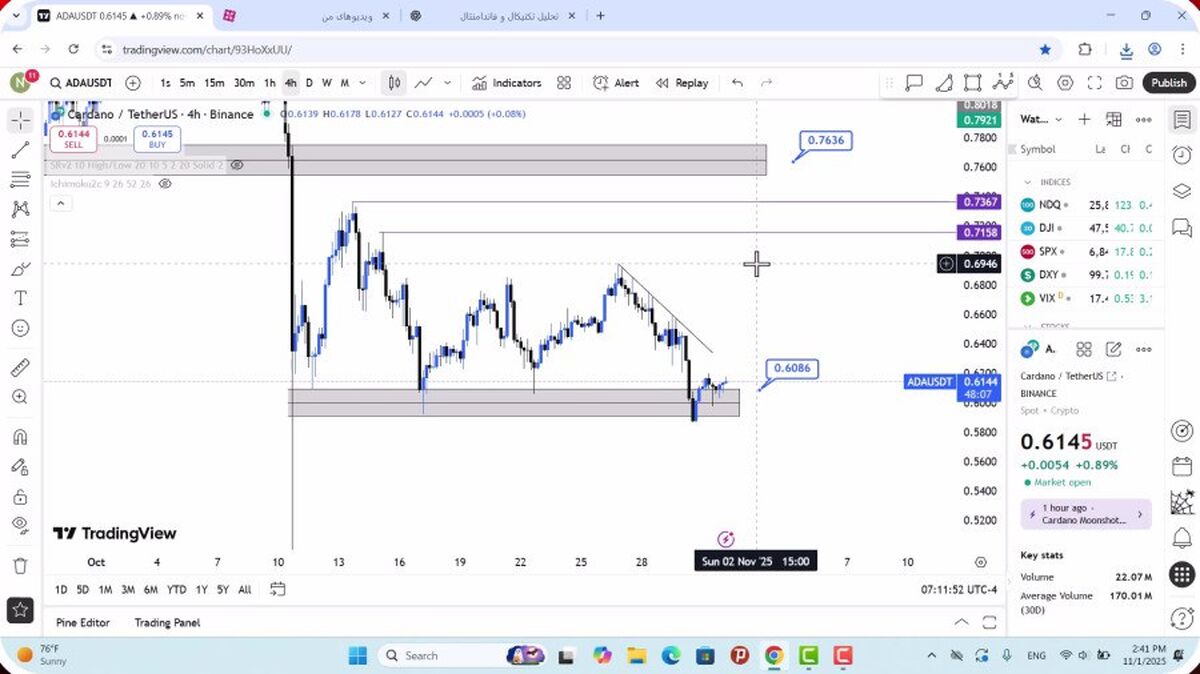This screenshot has height=674, width=1200.
Task: Select the 1h timeframe
Action: tap(269, 83)
